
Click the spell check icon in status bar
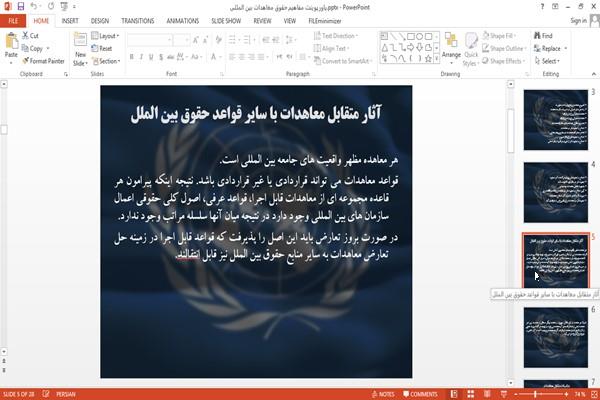46,394
